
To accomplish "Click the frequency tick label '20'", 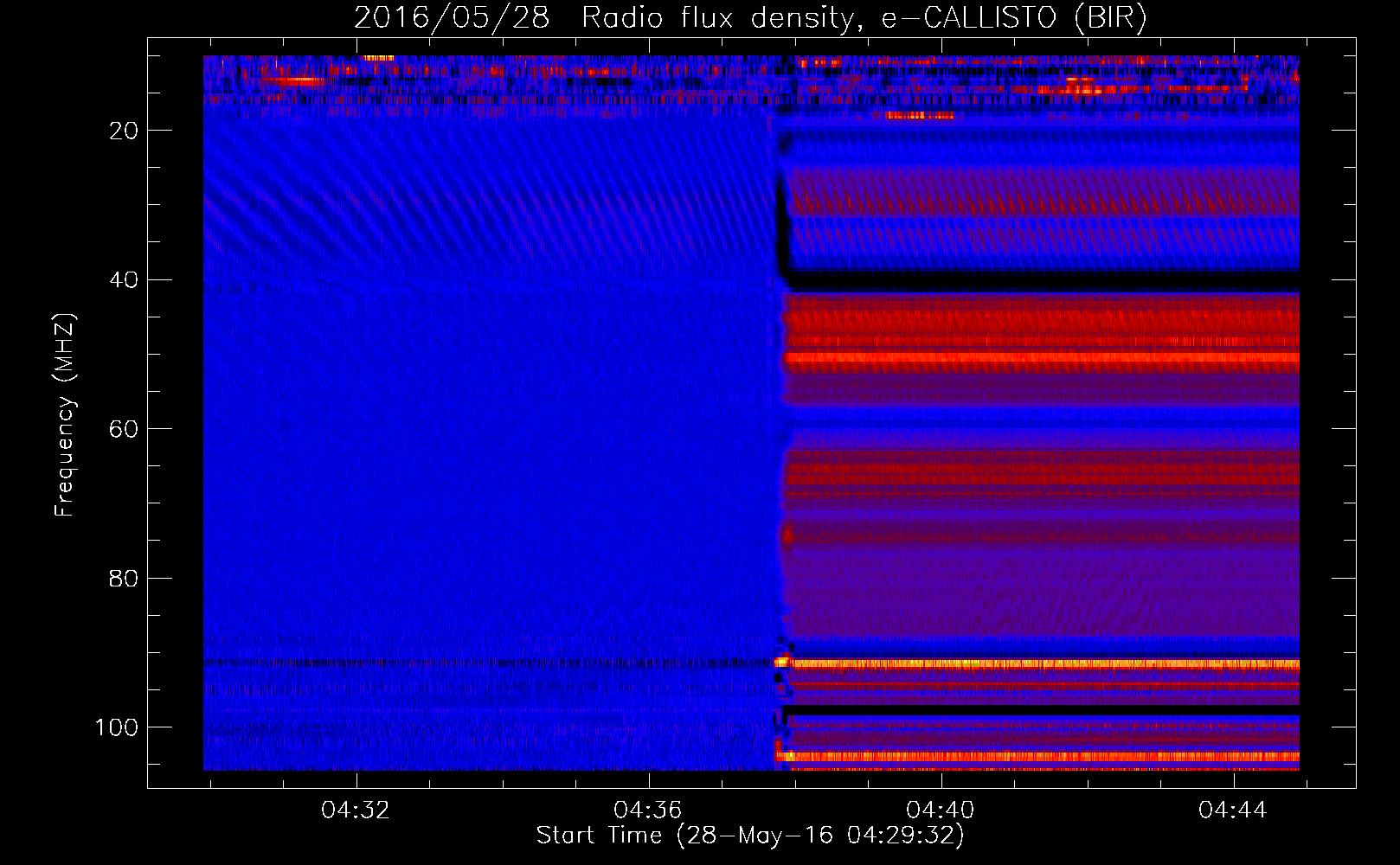I will tap(124, 131).
